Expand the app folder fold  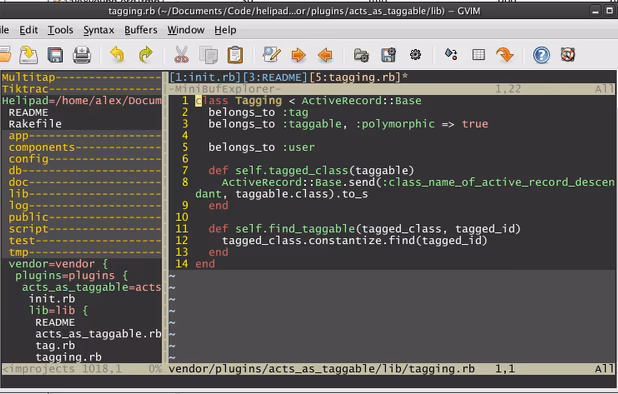coord(81,136)
